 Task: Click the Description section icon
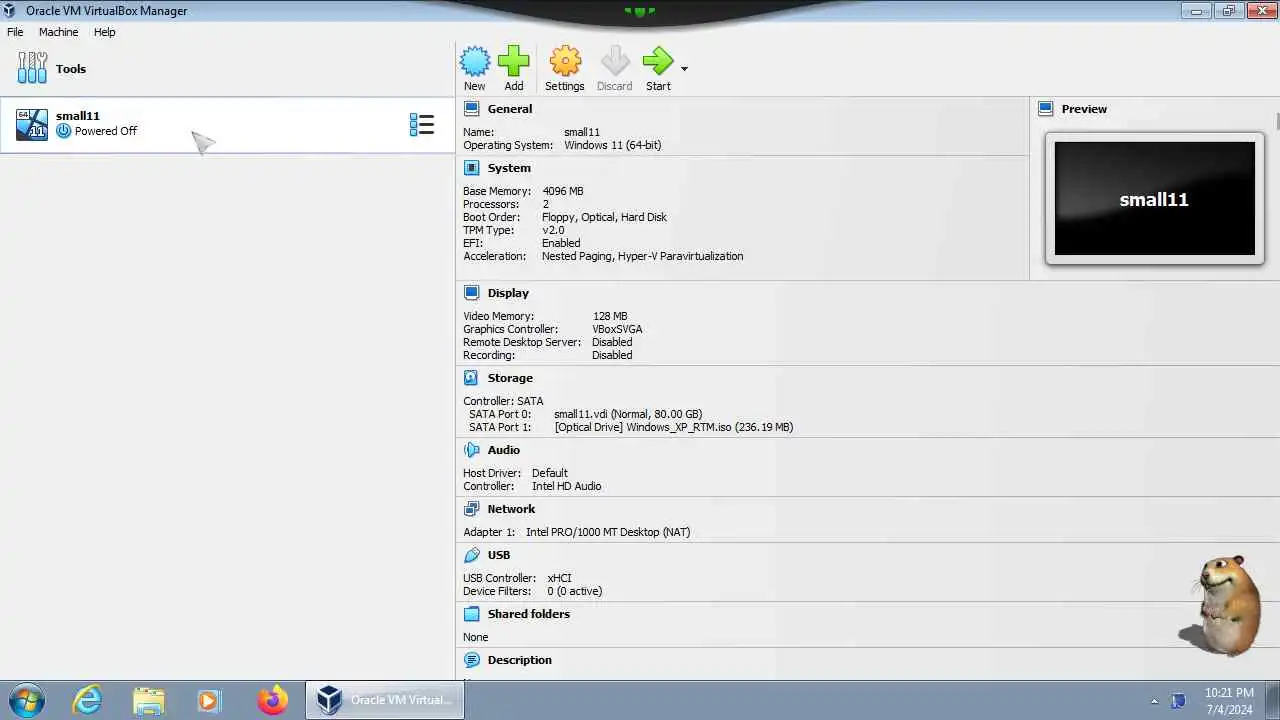click(x=471, y=660)
